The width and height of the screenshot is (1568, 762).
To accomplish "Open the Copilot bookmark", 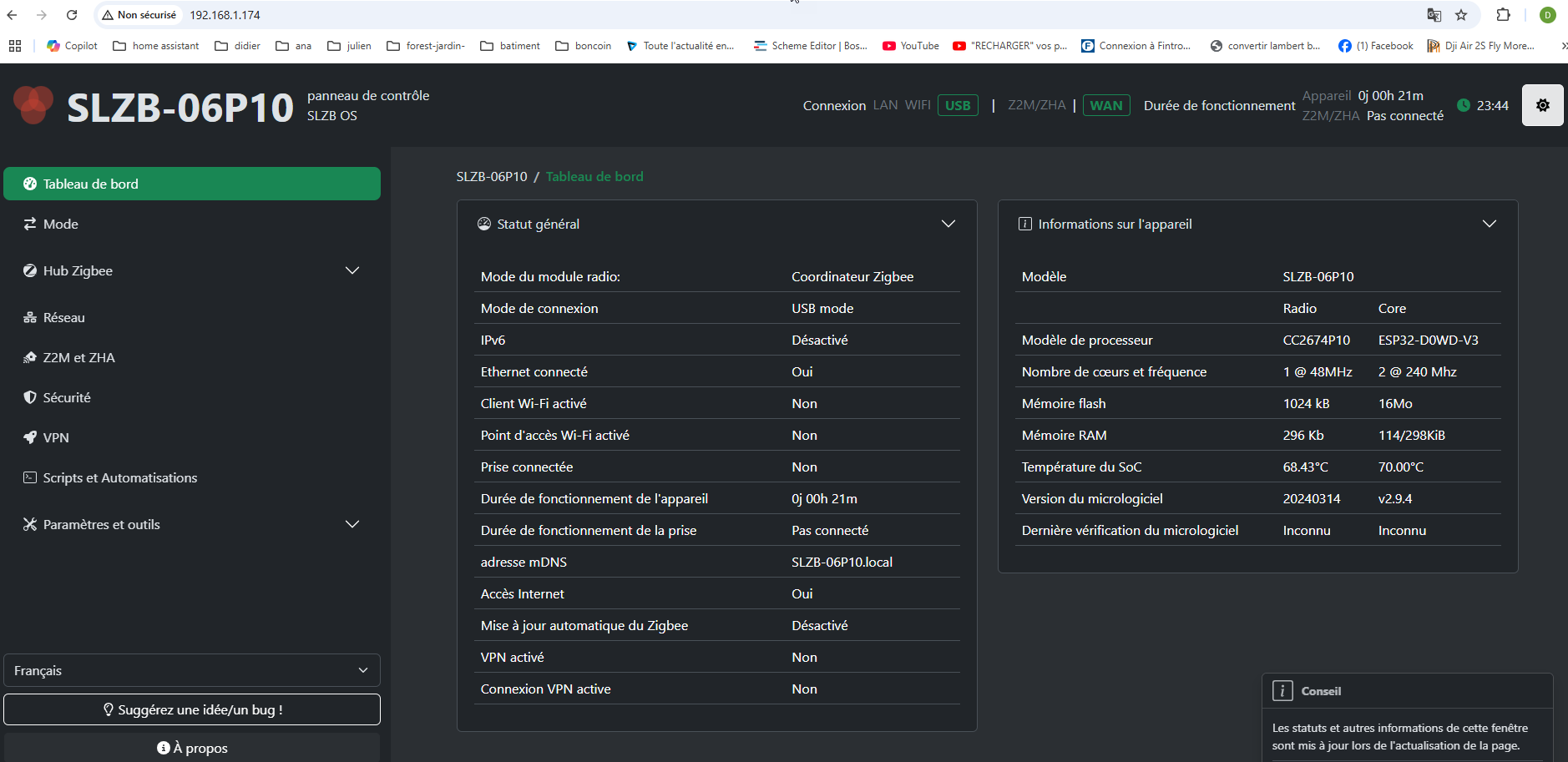I will [73, 46].
